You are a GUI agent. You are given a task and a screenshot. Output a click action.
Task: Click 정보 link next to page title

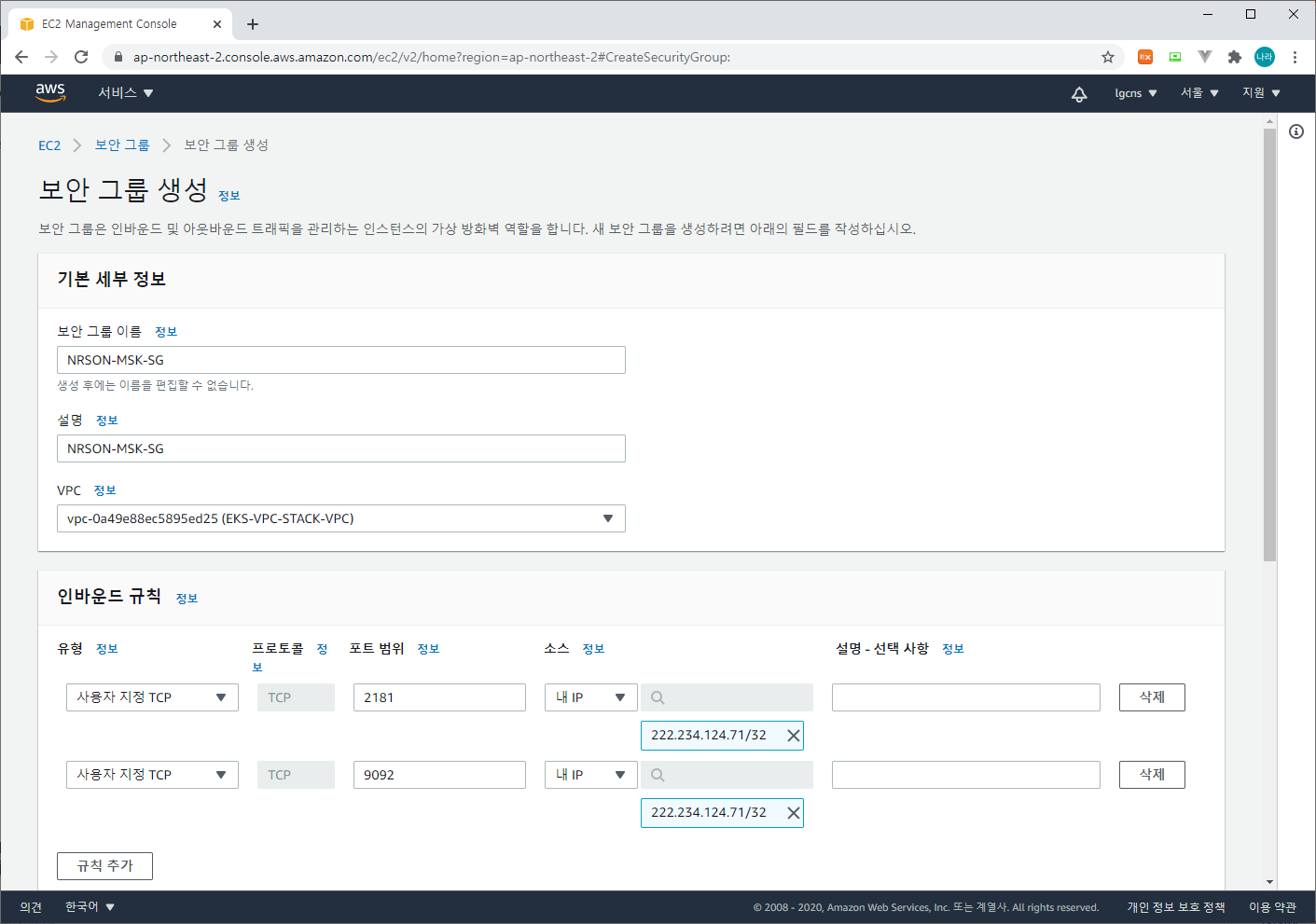click(x=229, y=196)
